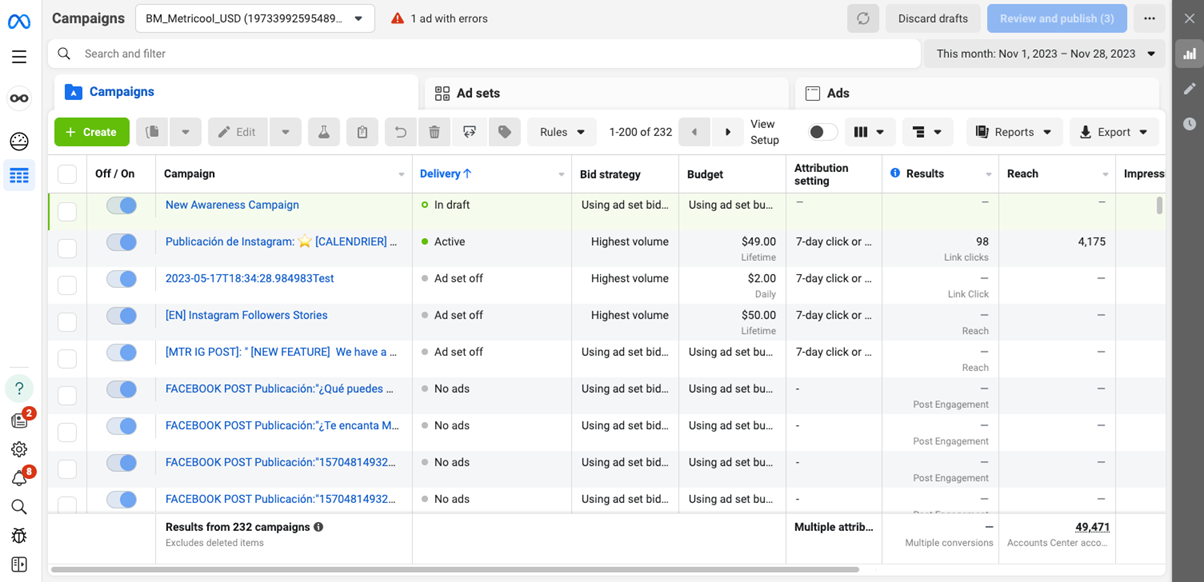The image size is (1204, 582).
Task: Open the Rules dropdown
Action: [x=561, y=131]
